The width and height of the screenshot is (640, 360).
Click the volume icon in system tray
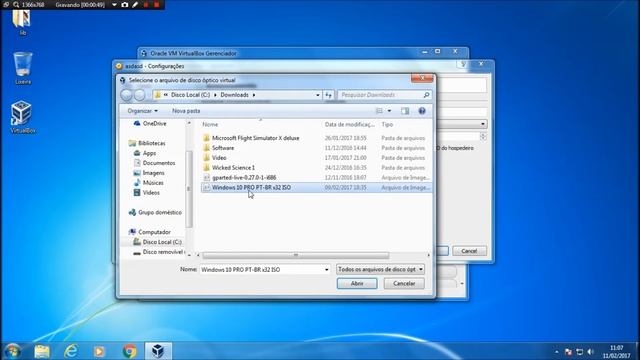(591, 351)
